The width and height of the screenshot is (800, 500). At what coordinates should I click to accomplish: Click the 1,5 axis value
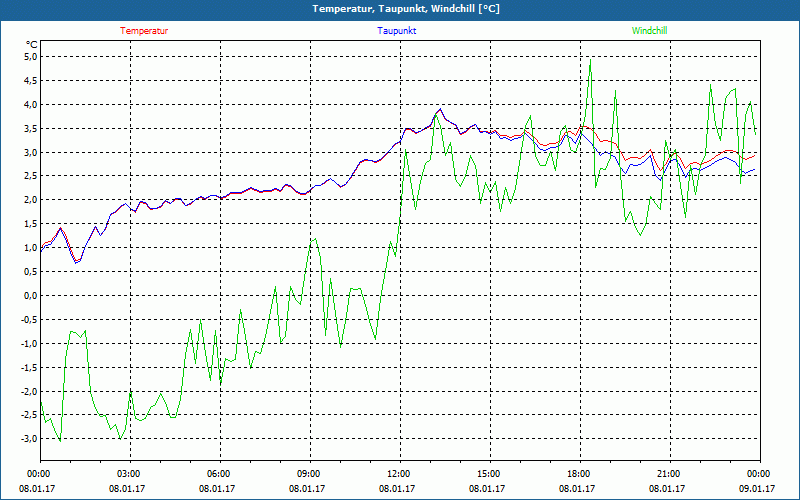[31, 224]
